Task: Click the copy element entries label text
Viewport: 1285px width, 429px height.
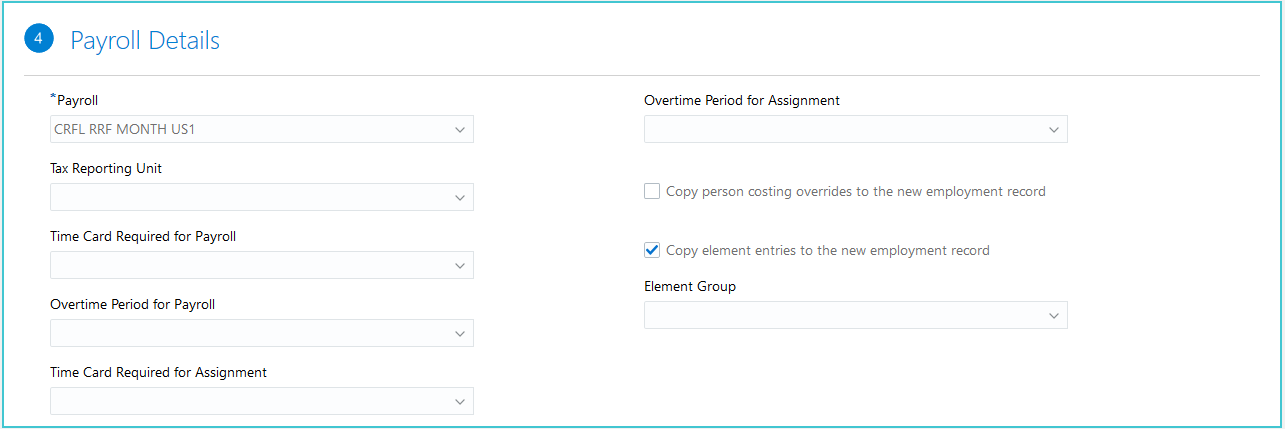Action: pos(827,250)
